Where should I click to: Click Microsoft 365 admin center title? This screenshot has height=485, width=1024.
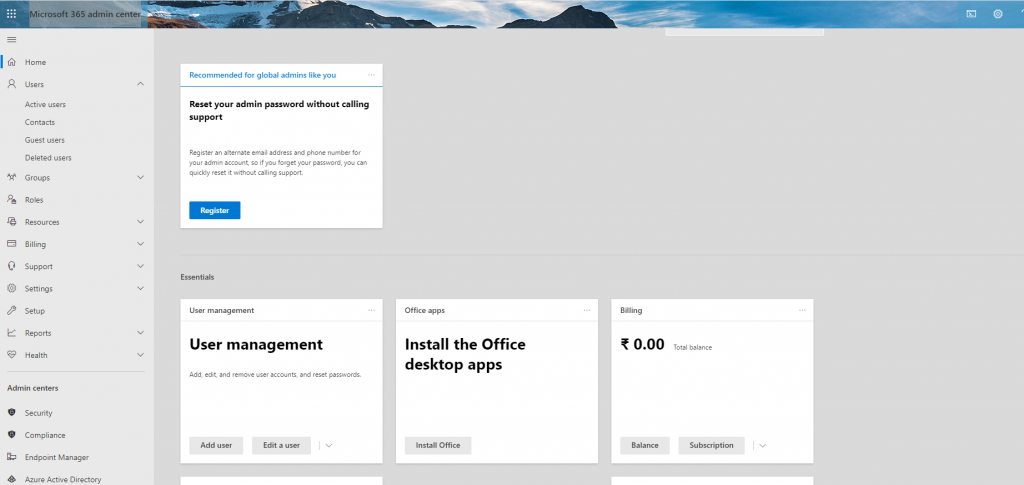click(84, 14)
